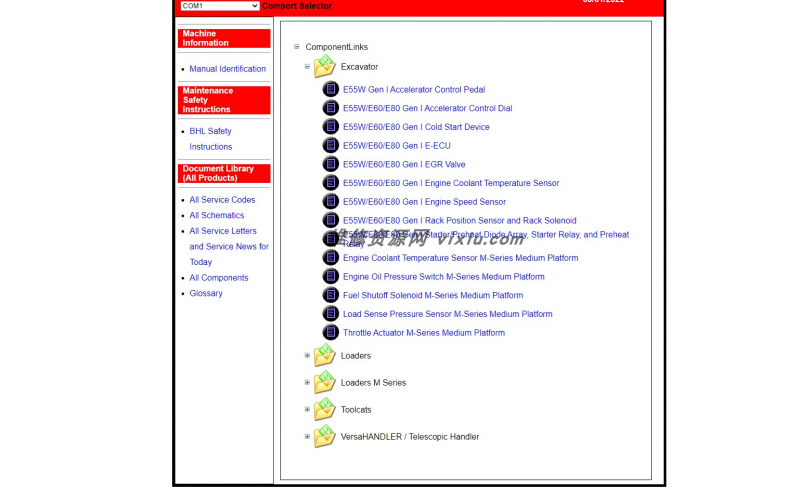Collapse the ComponentLinks tree root

[296, 46]
